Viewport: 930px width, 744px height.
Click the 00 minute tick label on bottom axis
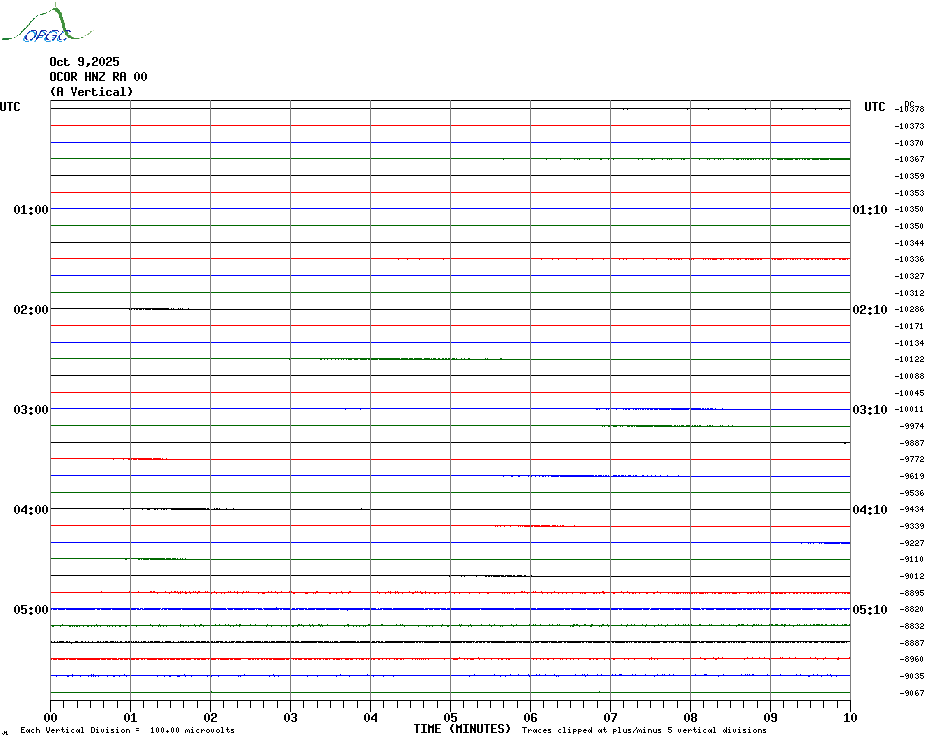[51, 717]
